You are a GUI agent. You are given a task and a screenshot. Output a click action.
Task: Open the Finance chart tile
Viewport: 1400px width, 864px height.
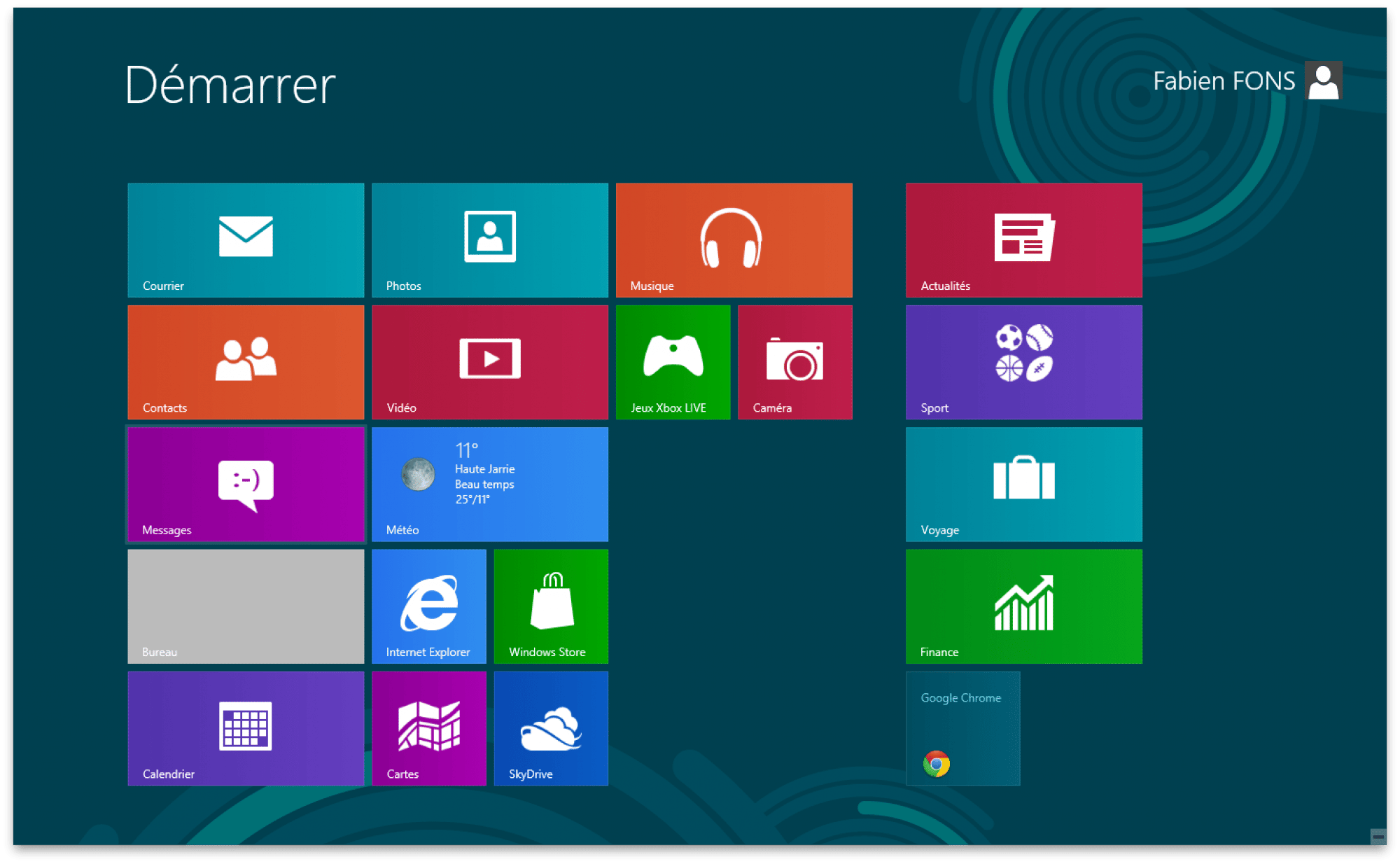click(x=1024, y=606)
